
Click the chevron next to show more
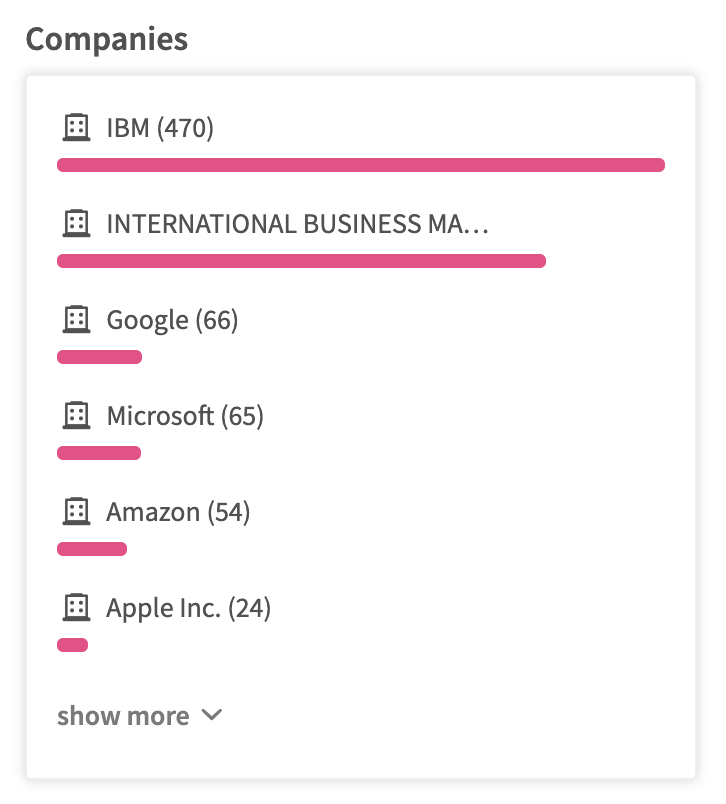[x=211, y=716]
